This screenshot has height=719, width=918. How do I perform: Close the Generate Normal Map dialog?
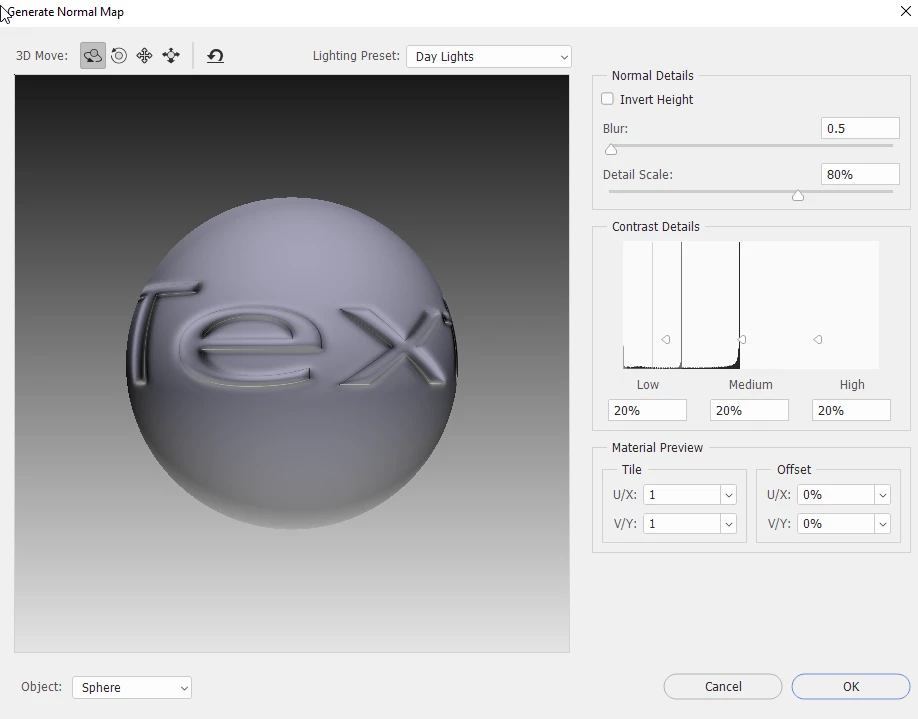pos(905,11)
